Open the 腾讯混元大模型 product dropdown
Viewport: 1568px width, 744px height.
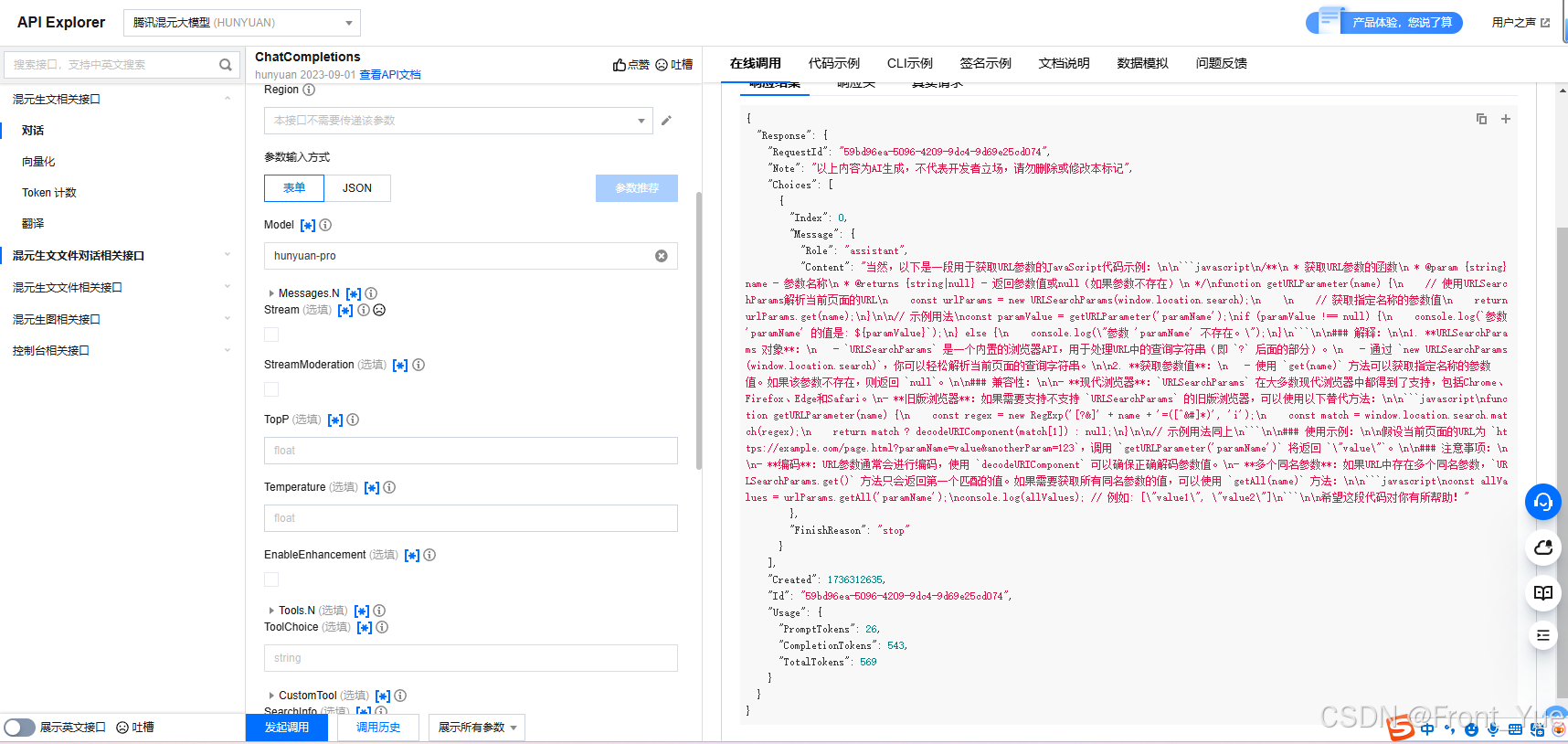coord(242,23)
